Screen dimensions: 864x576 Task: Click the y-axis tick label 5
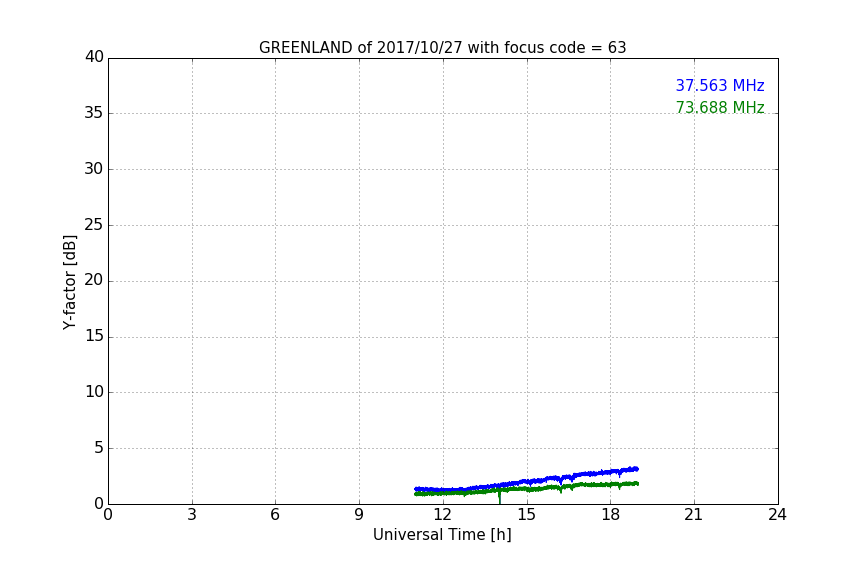[99, 448]
